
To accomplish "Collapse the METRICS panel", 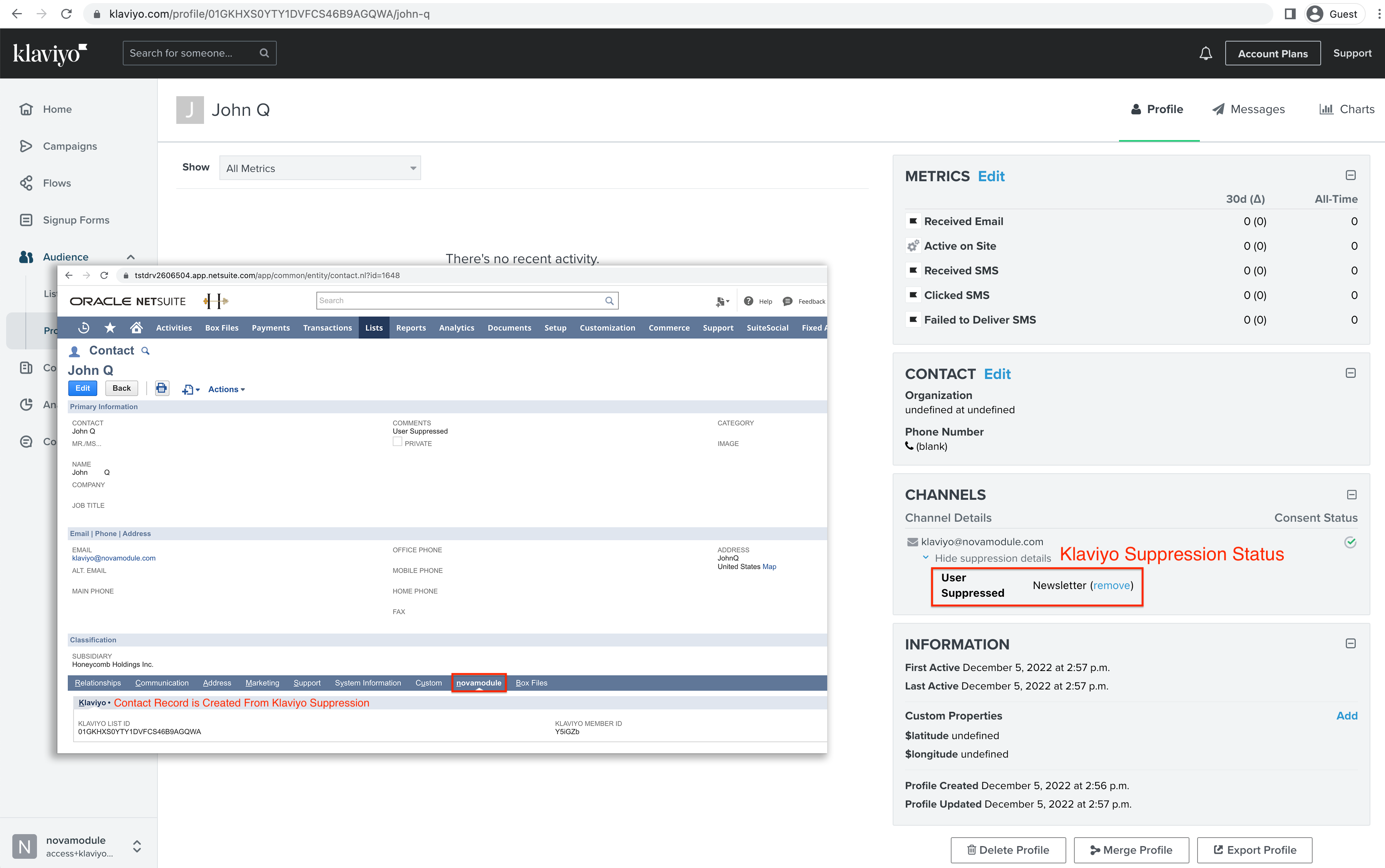I will (1350, 175).
